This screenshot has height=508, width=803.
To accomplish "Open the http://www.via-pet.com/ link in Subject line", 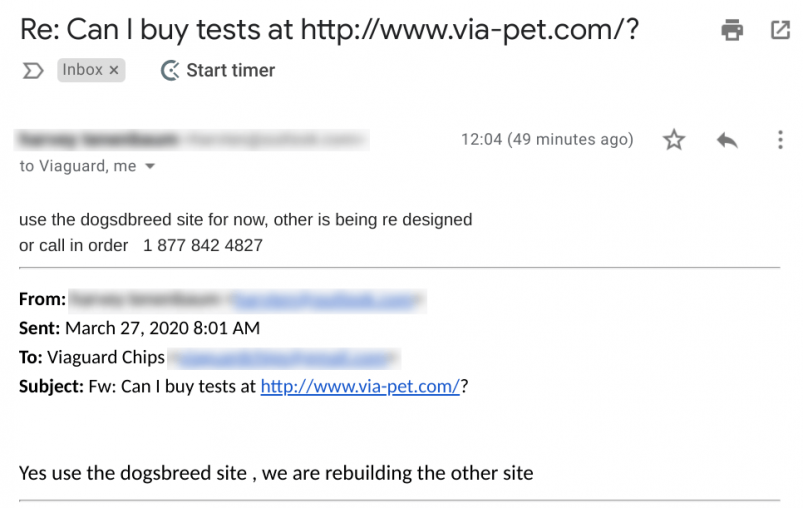I will point(360,386).
